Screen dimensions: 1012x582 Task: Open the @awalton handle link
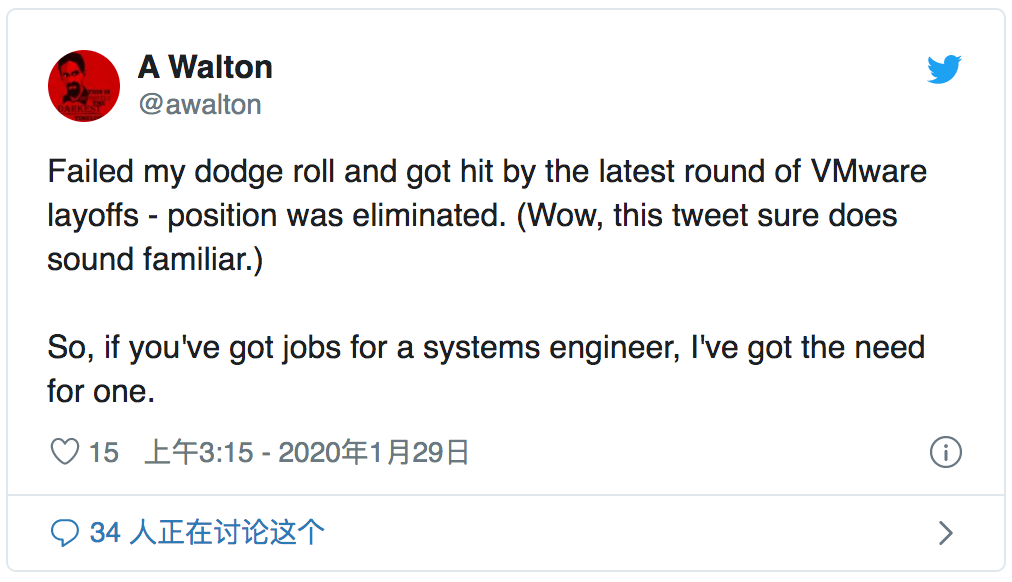point(200,104)
